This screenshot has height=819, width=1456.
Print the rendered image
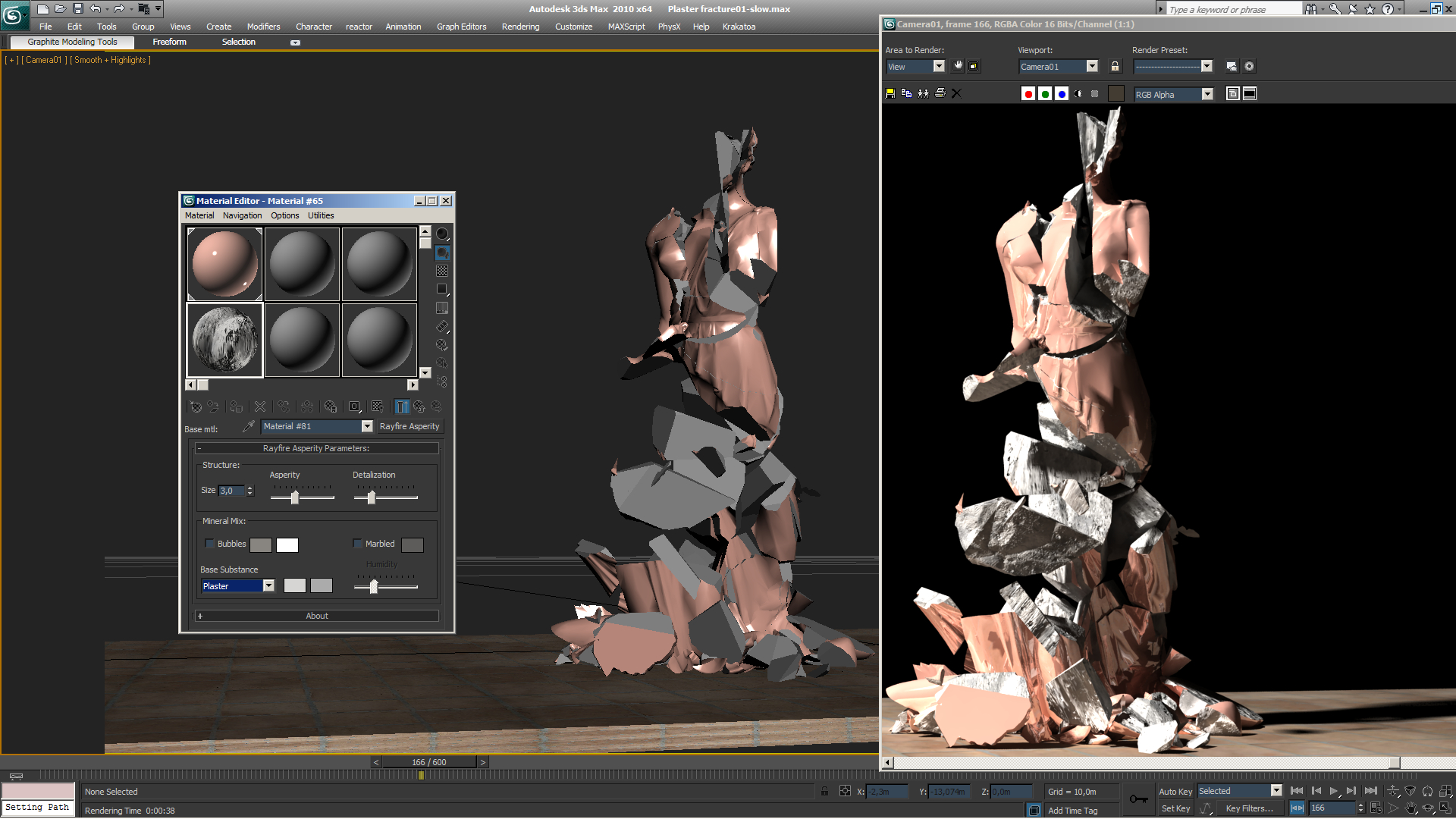tap(940, 94)
